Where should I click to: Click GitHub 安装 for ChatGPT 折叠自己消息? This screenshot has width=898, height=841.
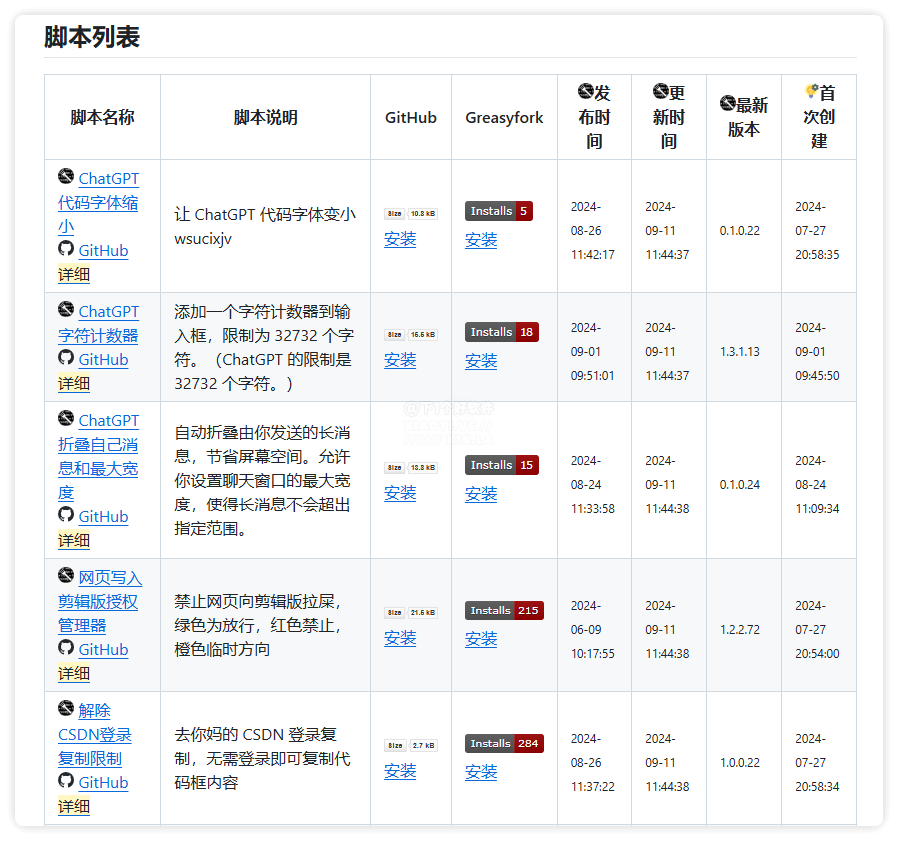[400, 493]
